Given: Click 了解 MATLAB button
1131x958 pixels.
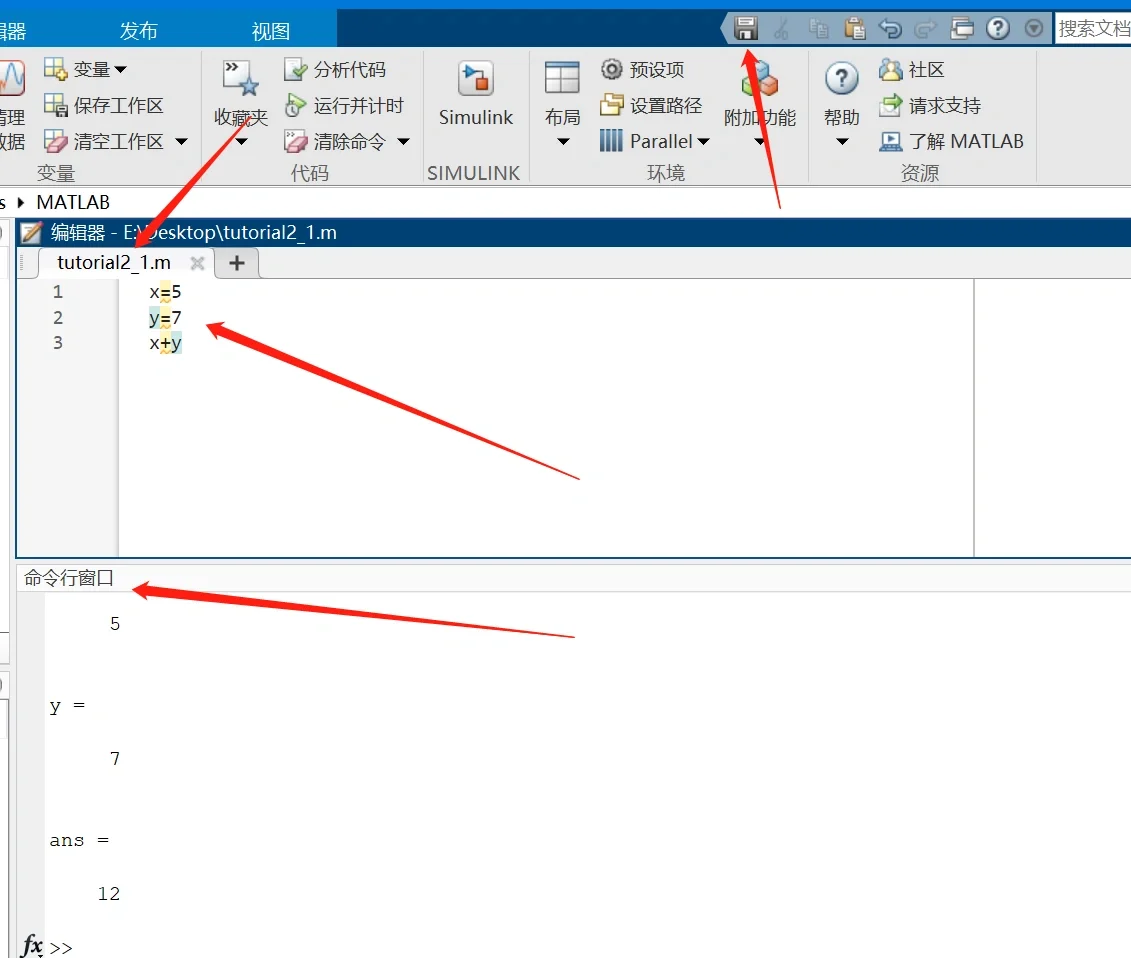Looking at the screenshot, I should coord(951,141).
